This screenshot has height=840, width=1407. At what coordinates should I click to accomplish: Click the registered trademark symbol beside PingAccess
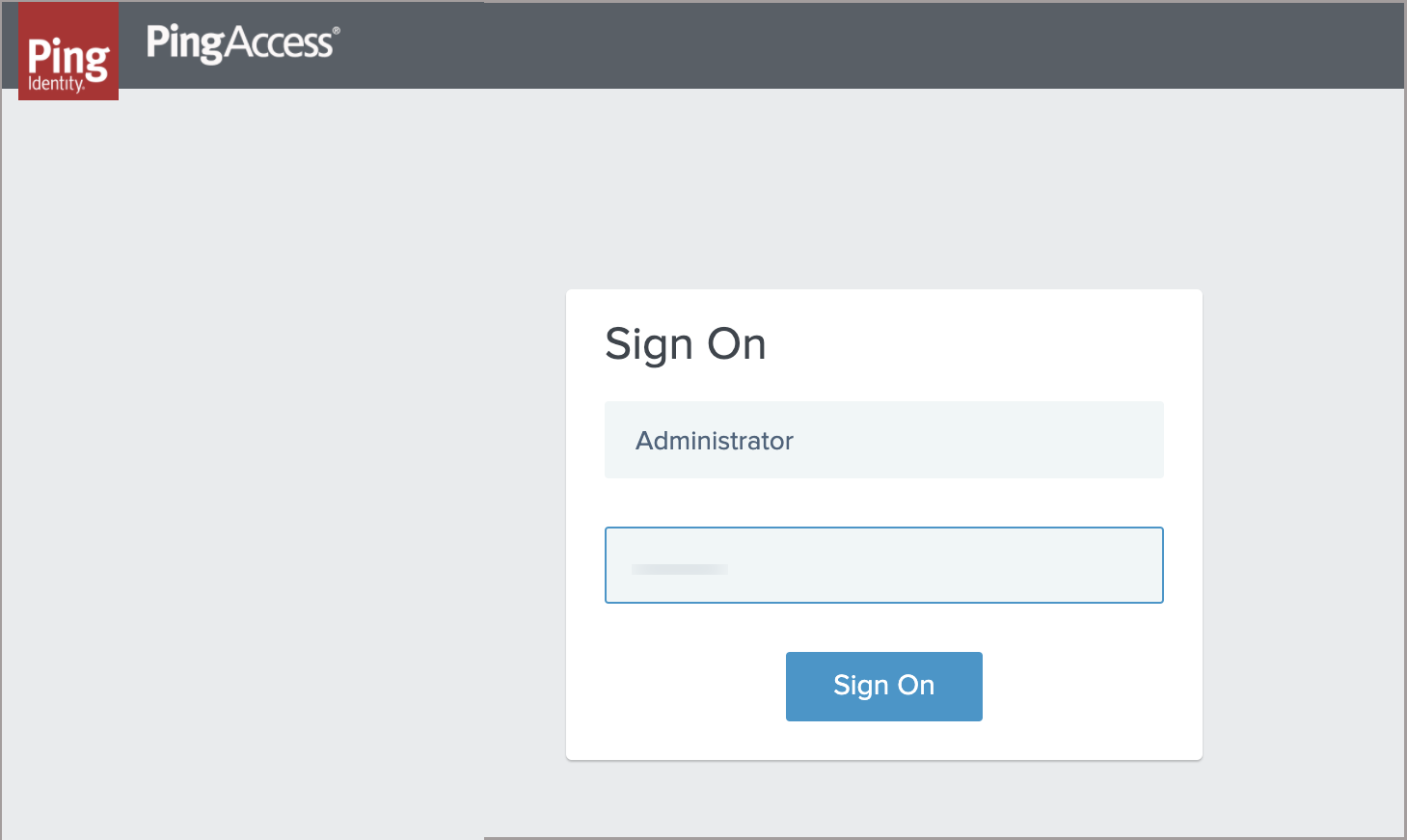coord(337,31)
